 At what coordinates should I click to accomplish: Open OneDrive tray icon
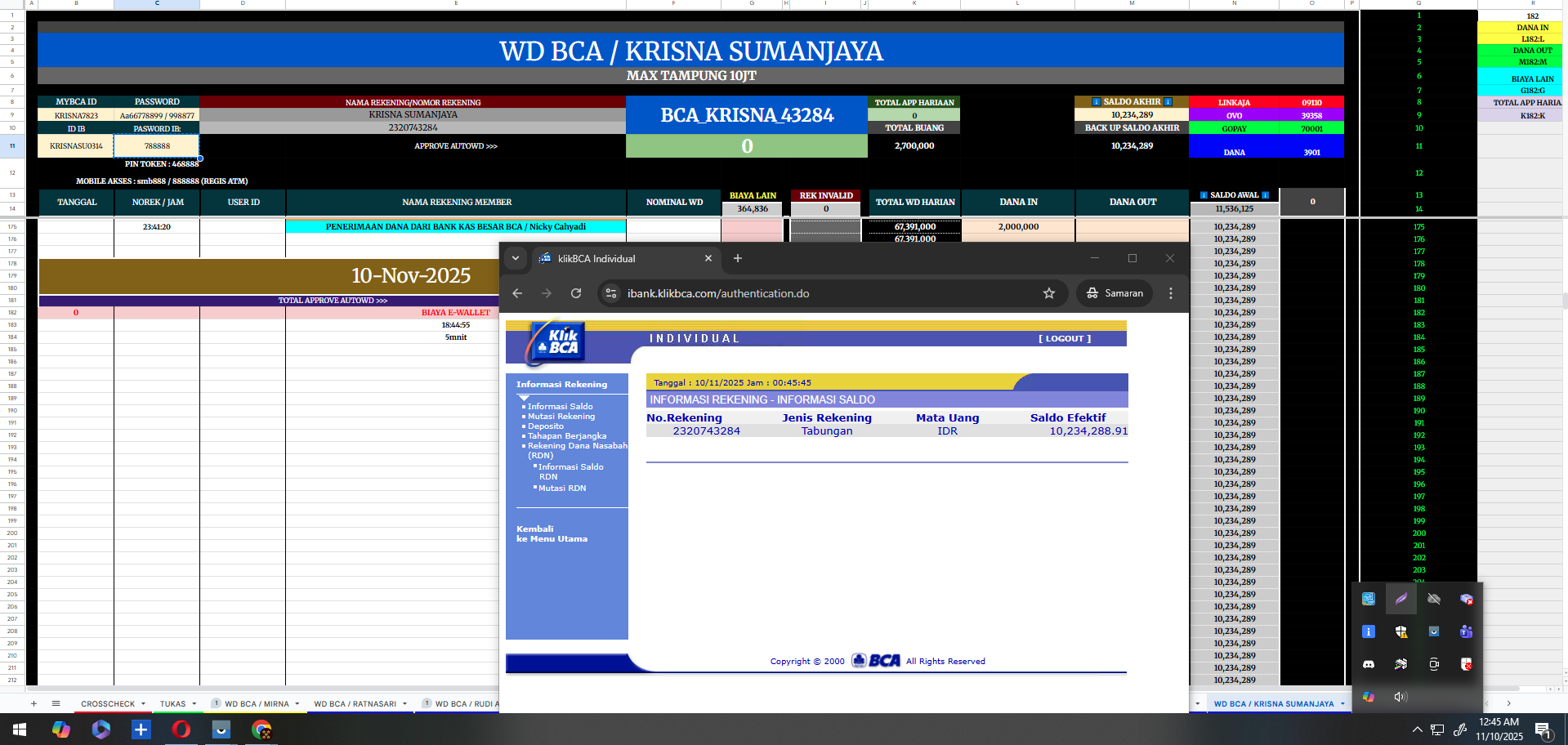click(x=1434, y=599)
